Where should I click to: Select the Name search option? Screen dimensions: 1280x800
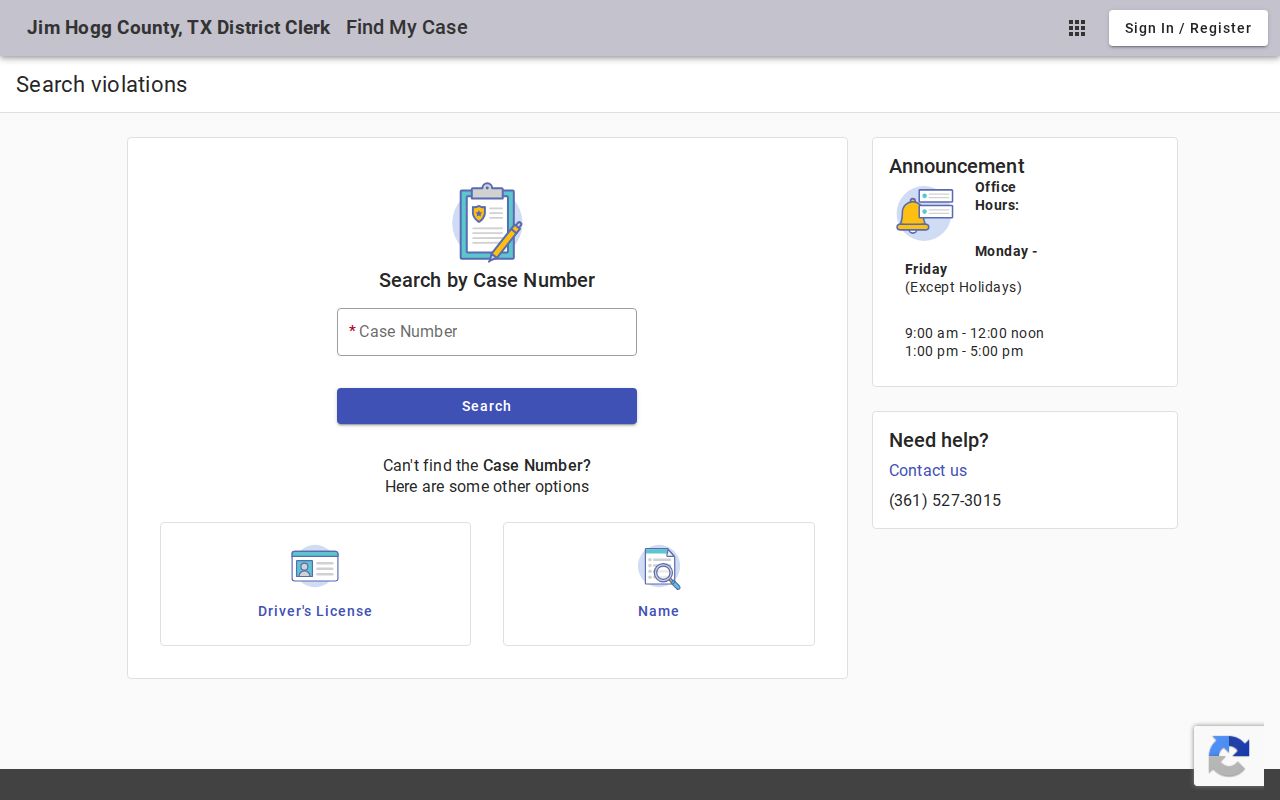point(659,584)
